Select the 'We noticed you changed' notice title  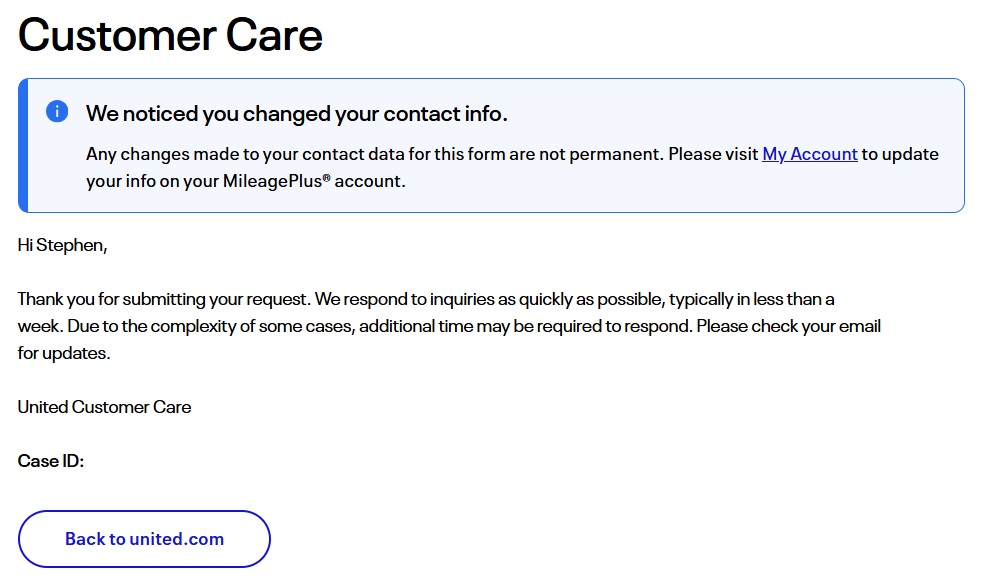(x=296, y=114)
